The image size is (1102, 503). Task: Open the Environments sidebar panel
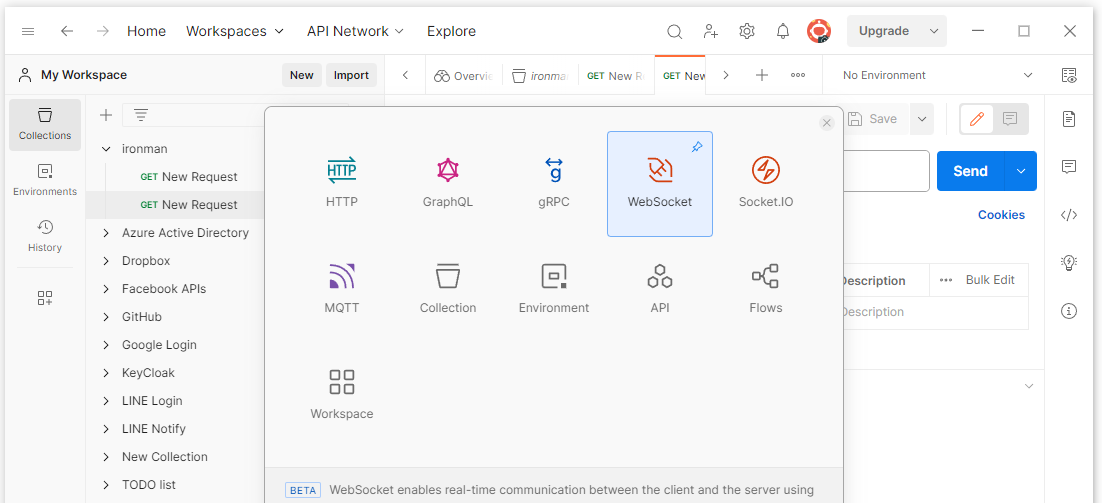pyautogui.click(x=45, y=181)
